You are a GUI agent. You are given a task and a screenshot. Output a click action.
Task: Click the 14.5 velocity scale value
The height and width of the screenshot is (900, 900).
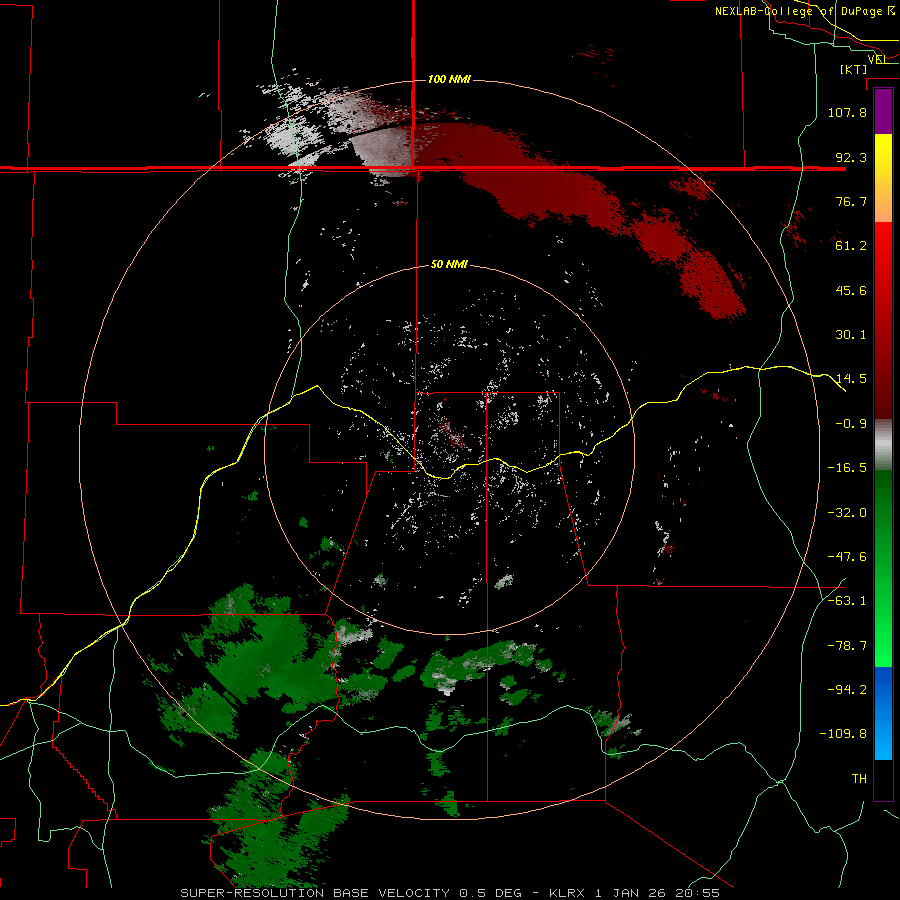pos(851,379)
